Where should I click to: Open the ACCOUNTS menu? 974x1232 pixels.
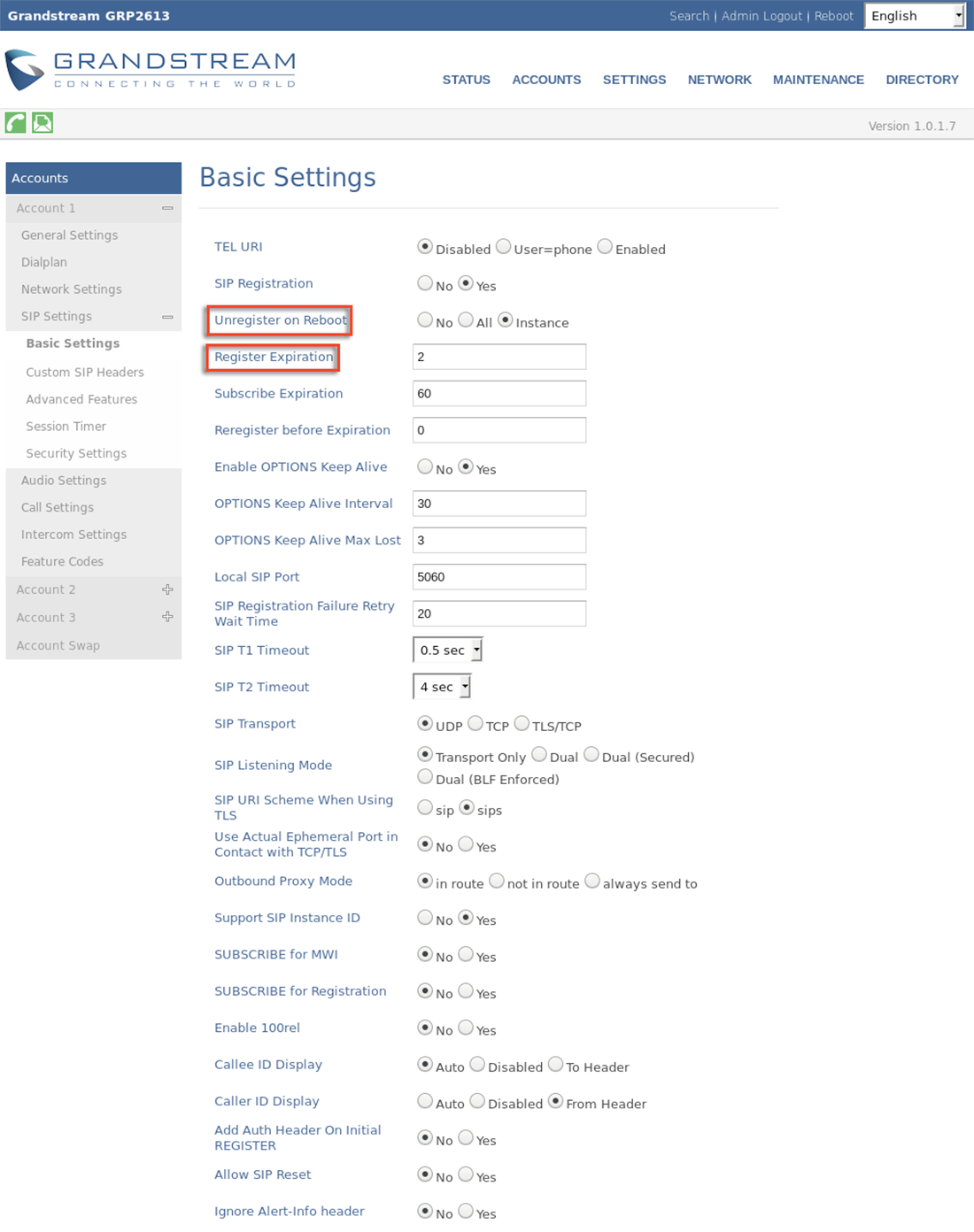pyautogui.click(x=546, y=80)
